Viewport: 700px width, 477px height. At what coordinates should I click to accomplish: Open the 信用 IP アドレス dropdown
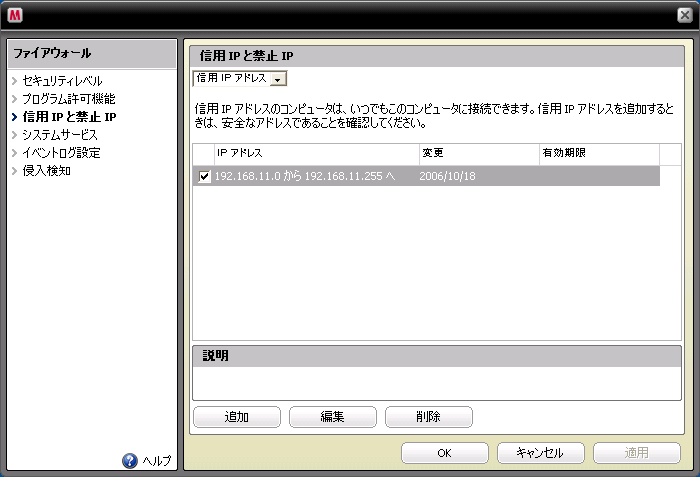pyautogui.click(x=278, y=79)
